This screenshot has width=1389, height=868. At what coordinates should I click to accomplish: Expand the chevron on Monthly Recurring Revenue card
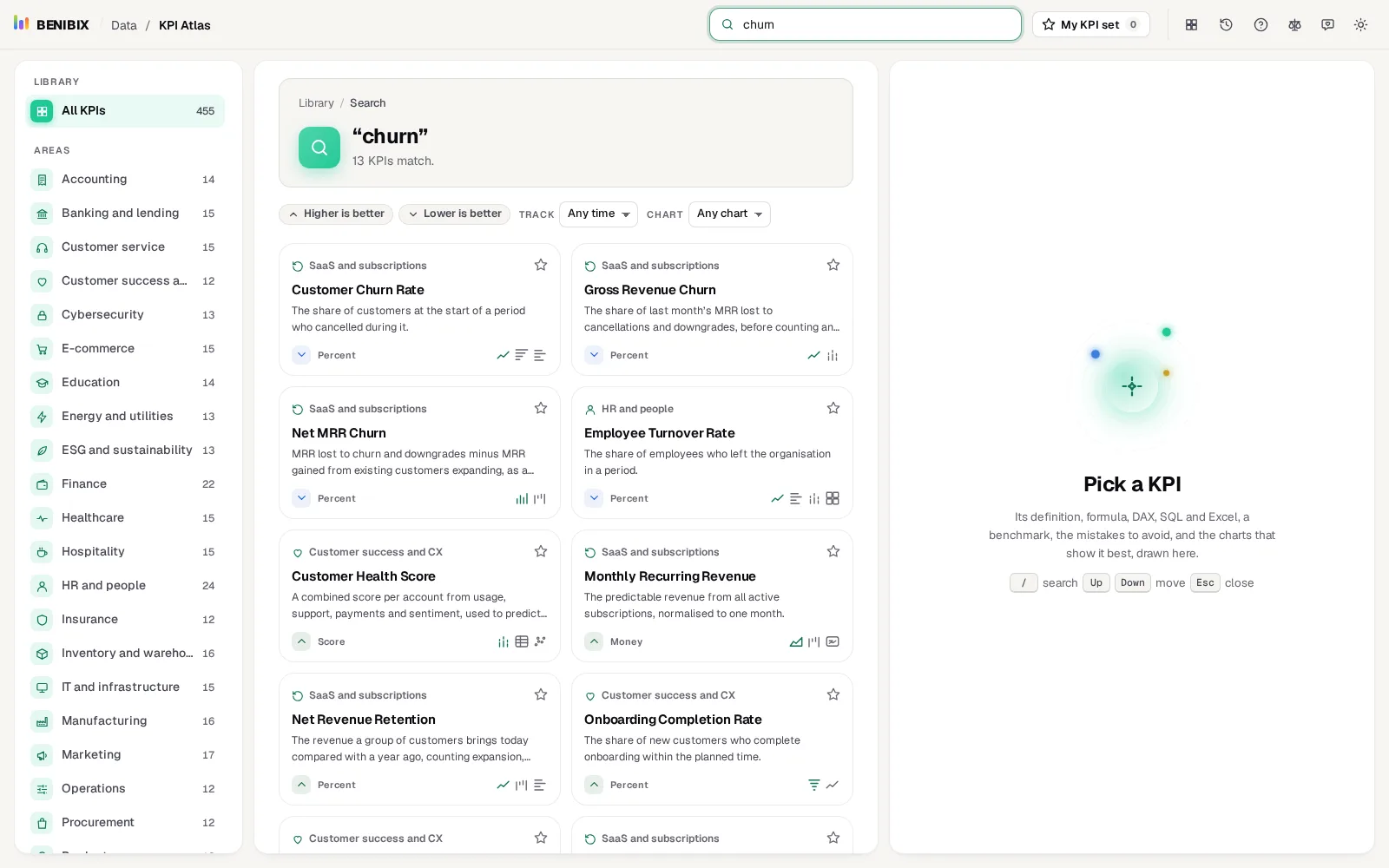594,641
